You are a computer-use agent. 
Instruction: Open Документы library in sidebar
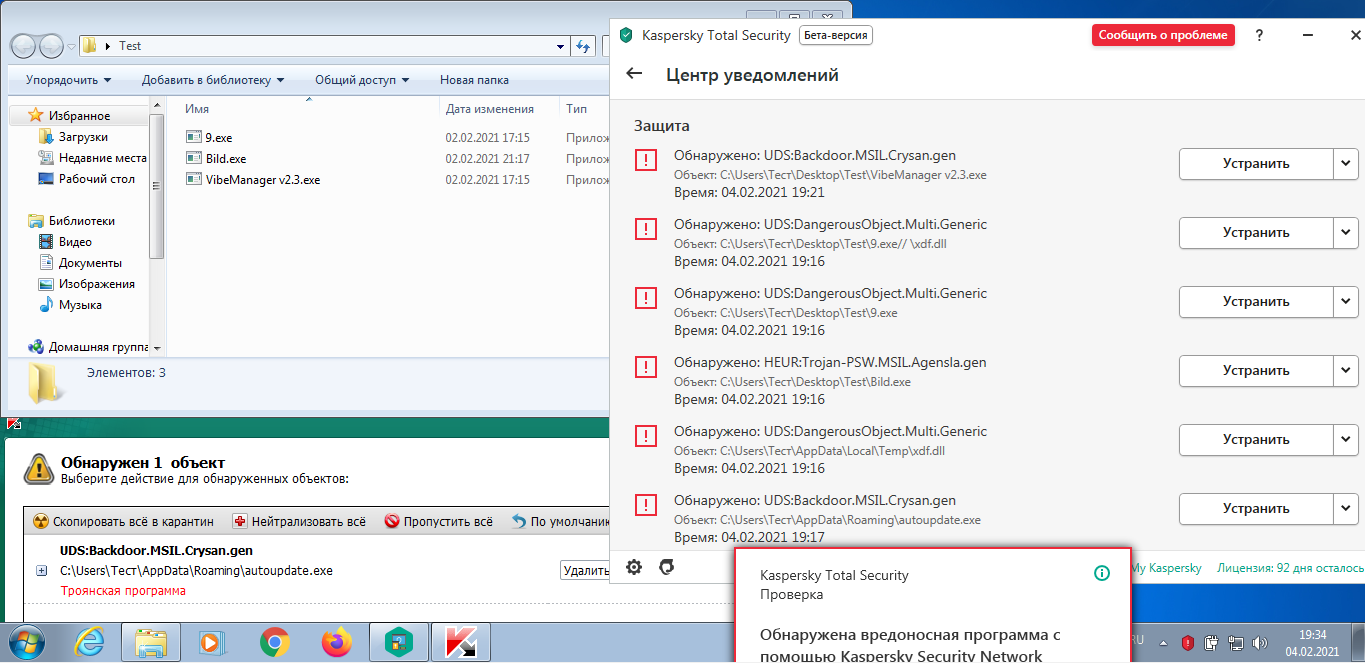tap(81, 263)
